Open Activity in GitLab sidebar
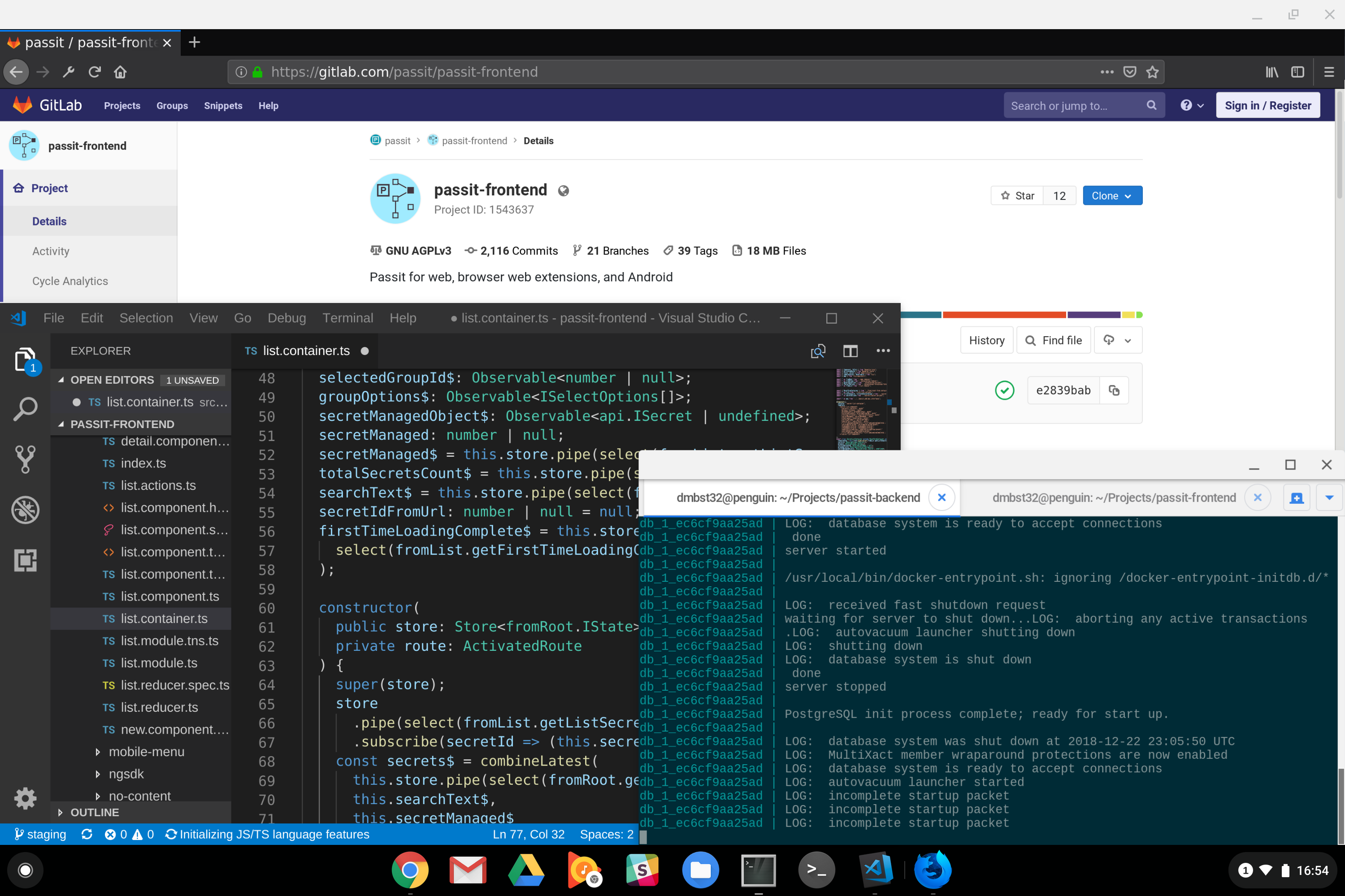The image size is (1345, 896). click(51, 251)
